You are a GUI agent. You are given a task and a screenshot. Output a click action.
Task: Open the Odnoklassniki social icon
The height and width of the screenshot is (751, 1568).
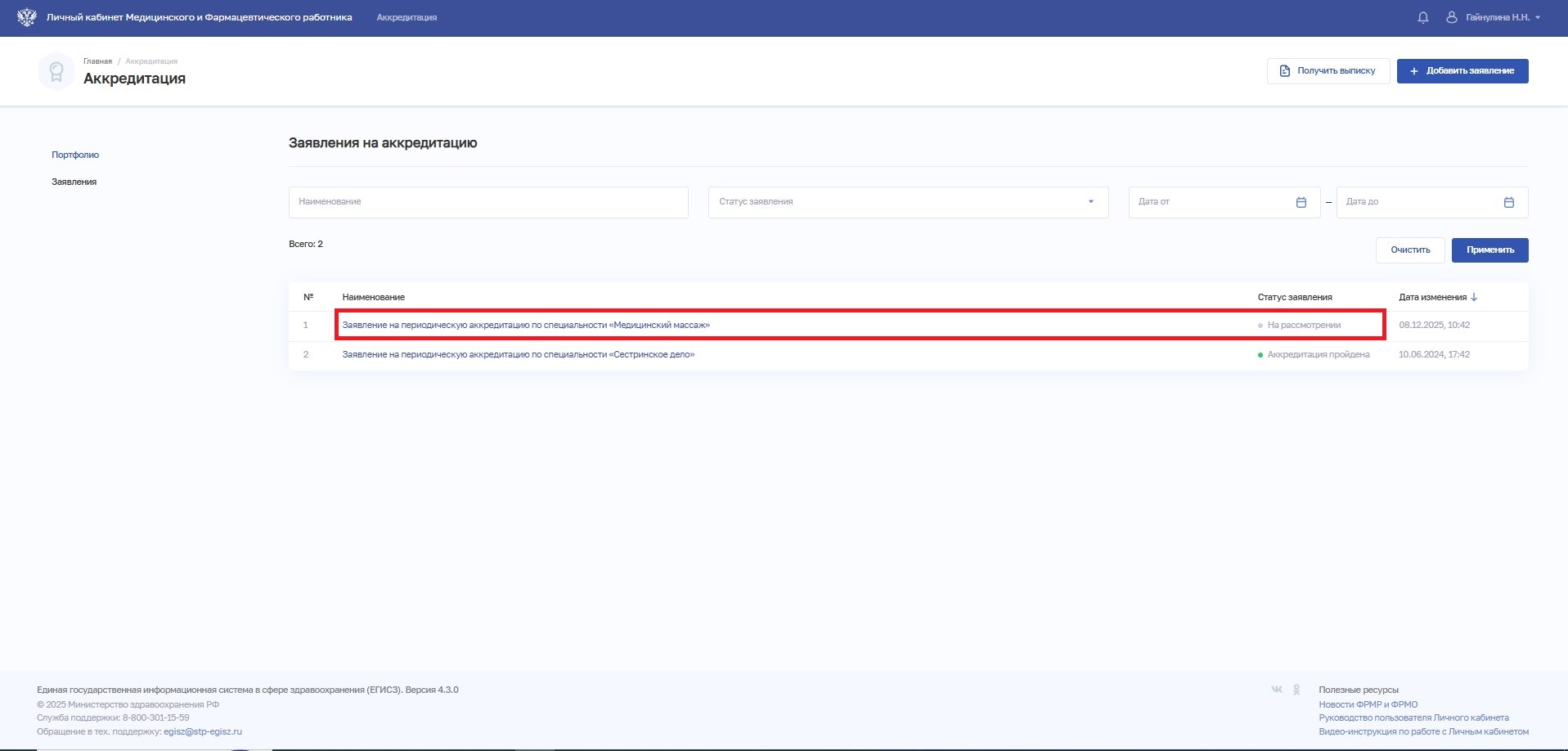coord(1296,690)
